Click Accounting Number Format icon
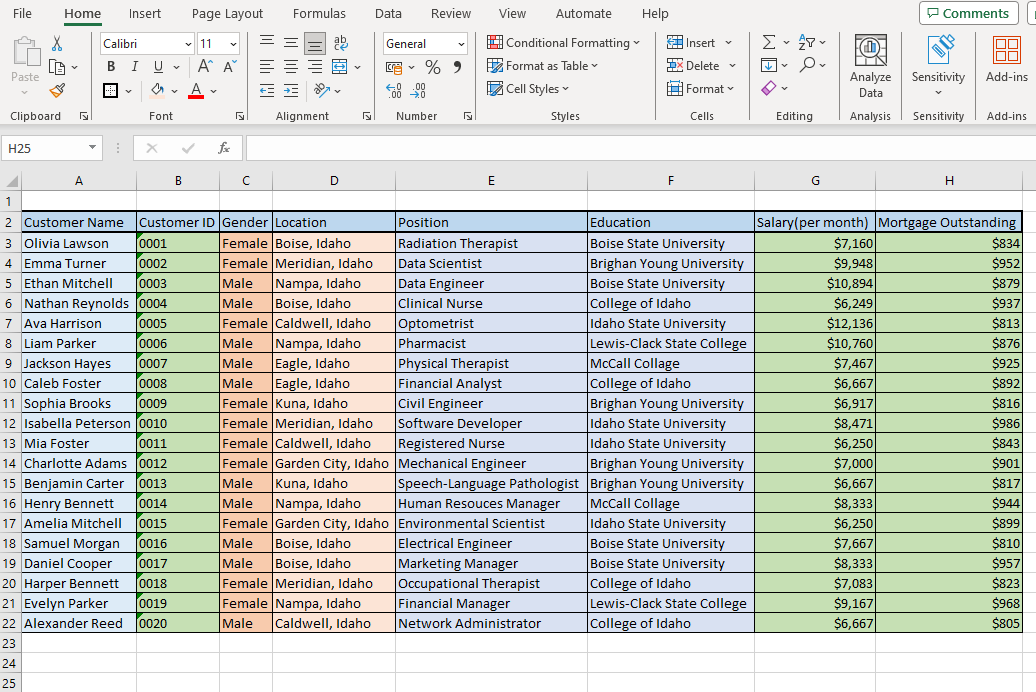Screen dimensions: 1036x692 (394, 67)
